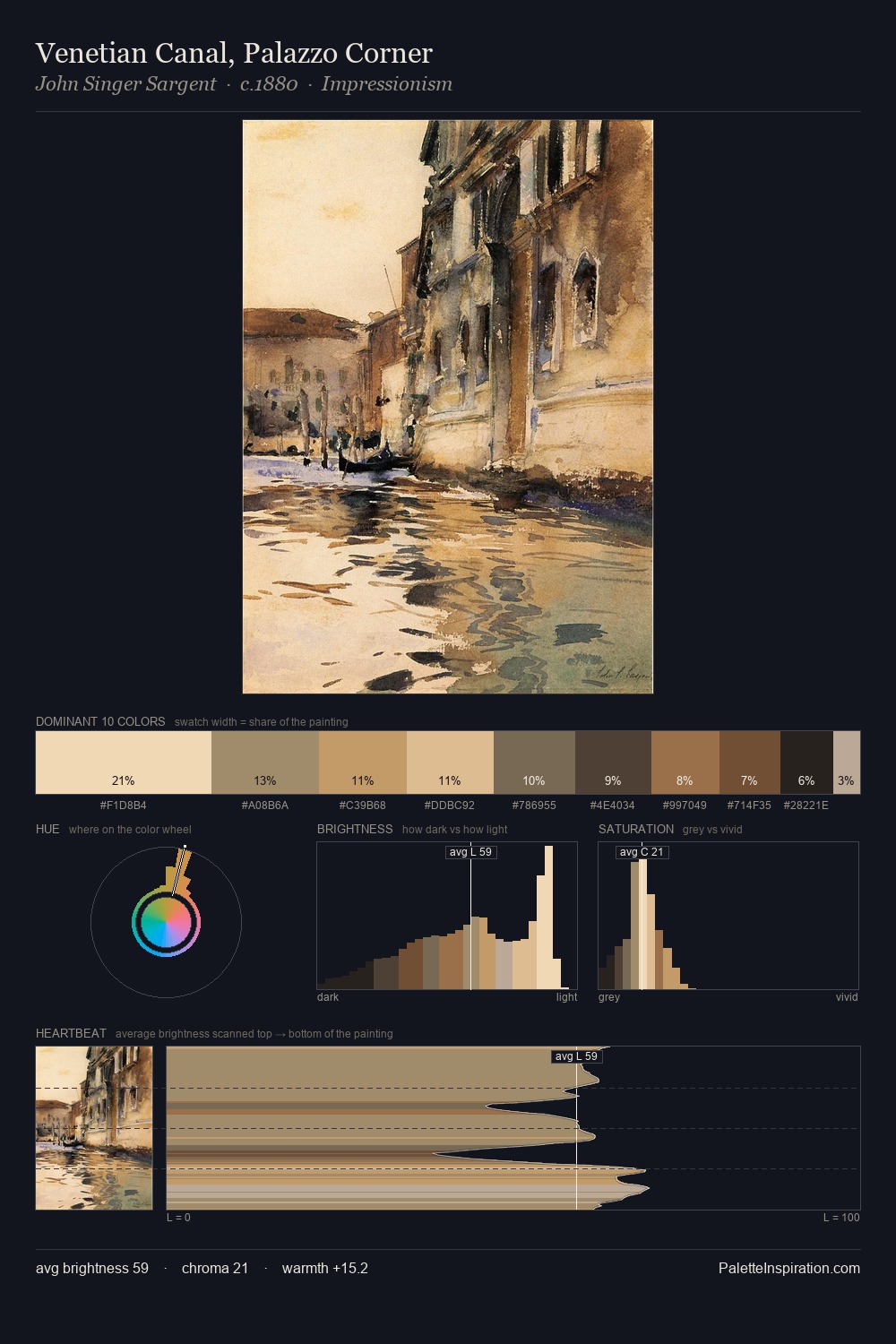
Task: Click the 'L = 100' axis label
Action: pyautogui.click(x=841, y=1218)
